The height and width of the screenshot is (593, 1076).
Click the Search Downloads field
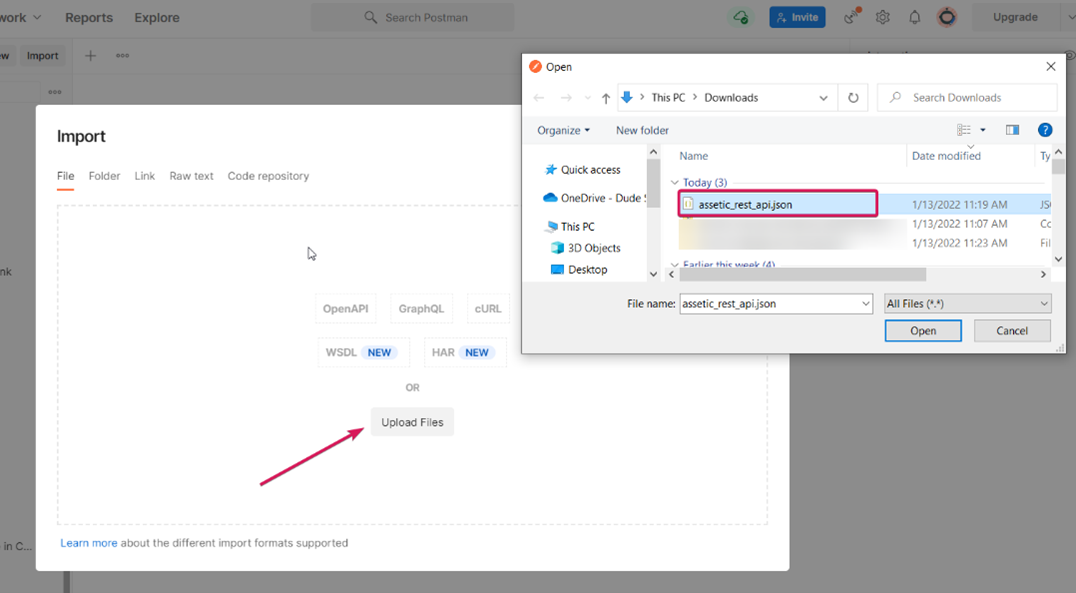(x=968, y=97)
